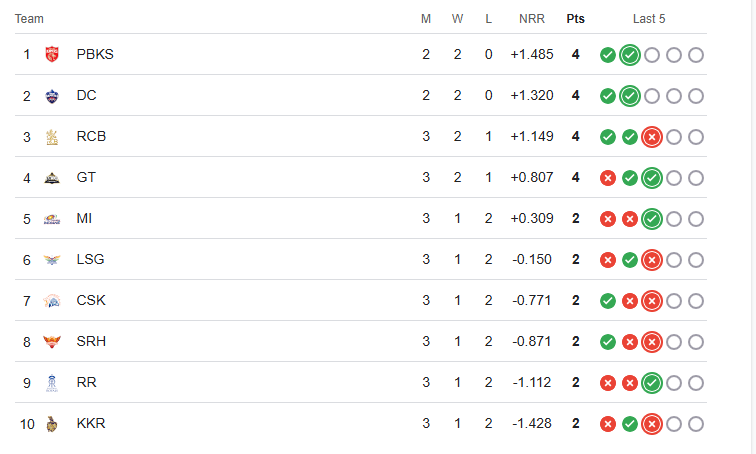
Task: Click the CSK team logo
Action: pos(52,301)
